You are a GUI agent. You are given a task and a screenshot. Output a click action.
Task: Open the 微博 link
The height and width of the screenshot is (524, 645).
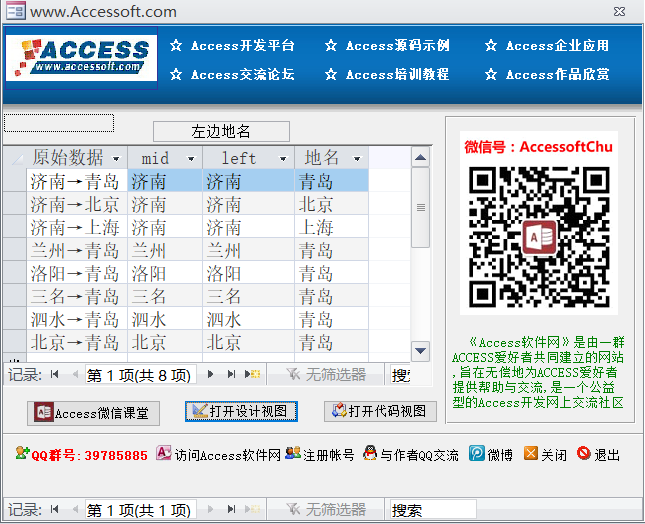tap(491, 454)
